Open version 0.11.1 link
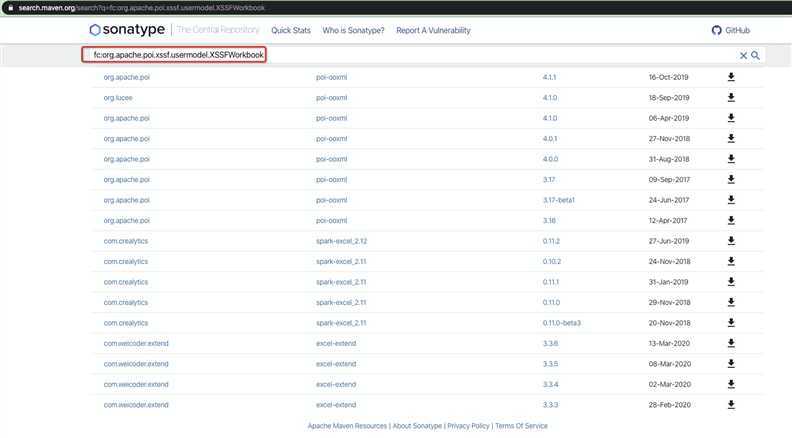The image size is (792, 438). coord(551,282)
